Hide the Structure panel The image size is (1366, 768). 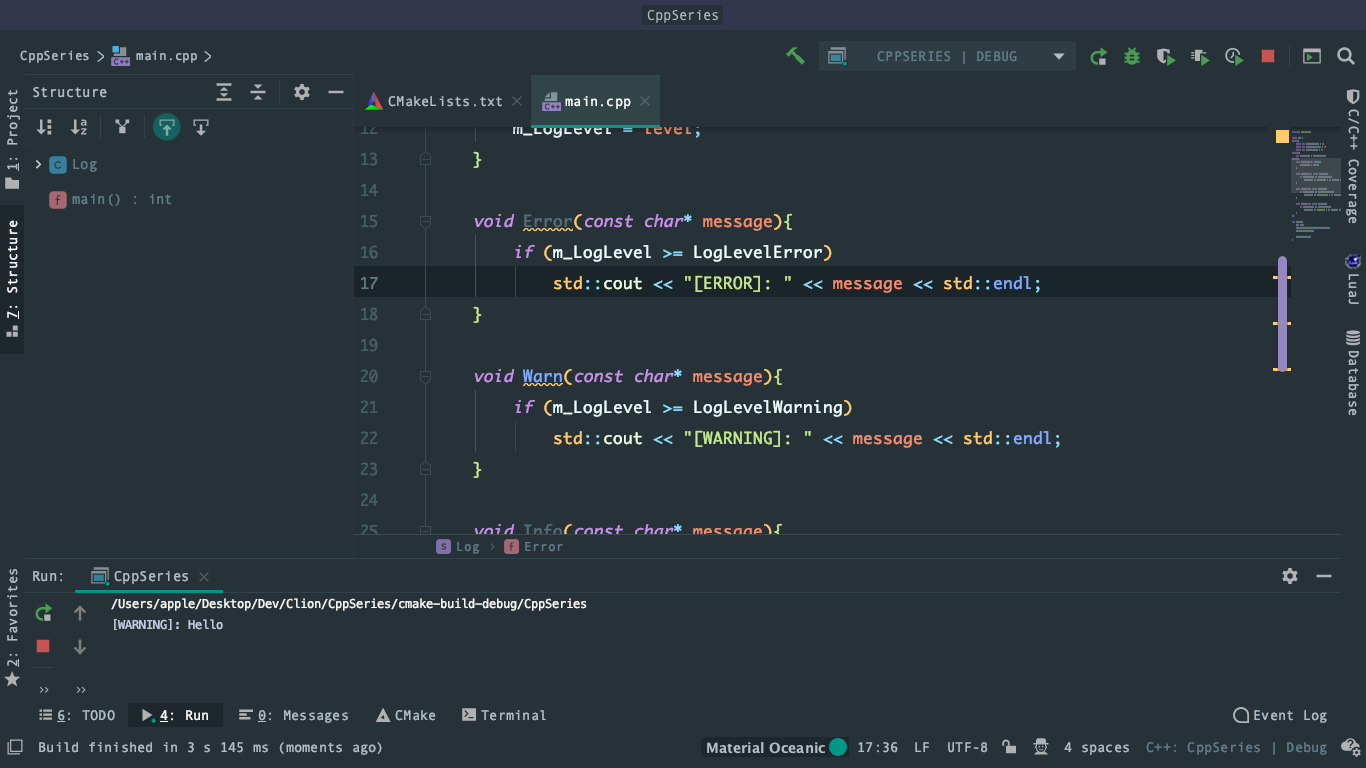coord(336,92)
